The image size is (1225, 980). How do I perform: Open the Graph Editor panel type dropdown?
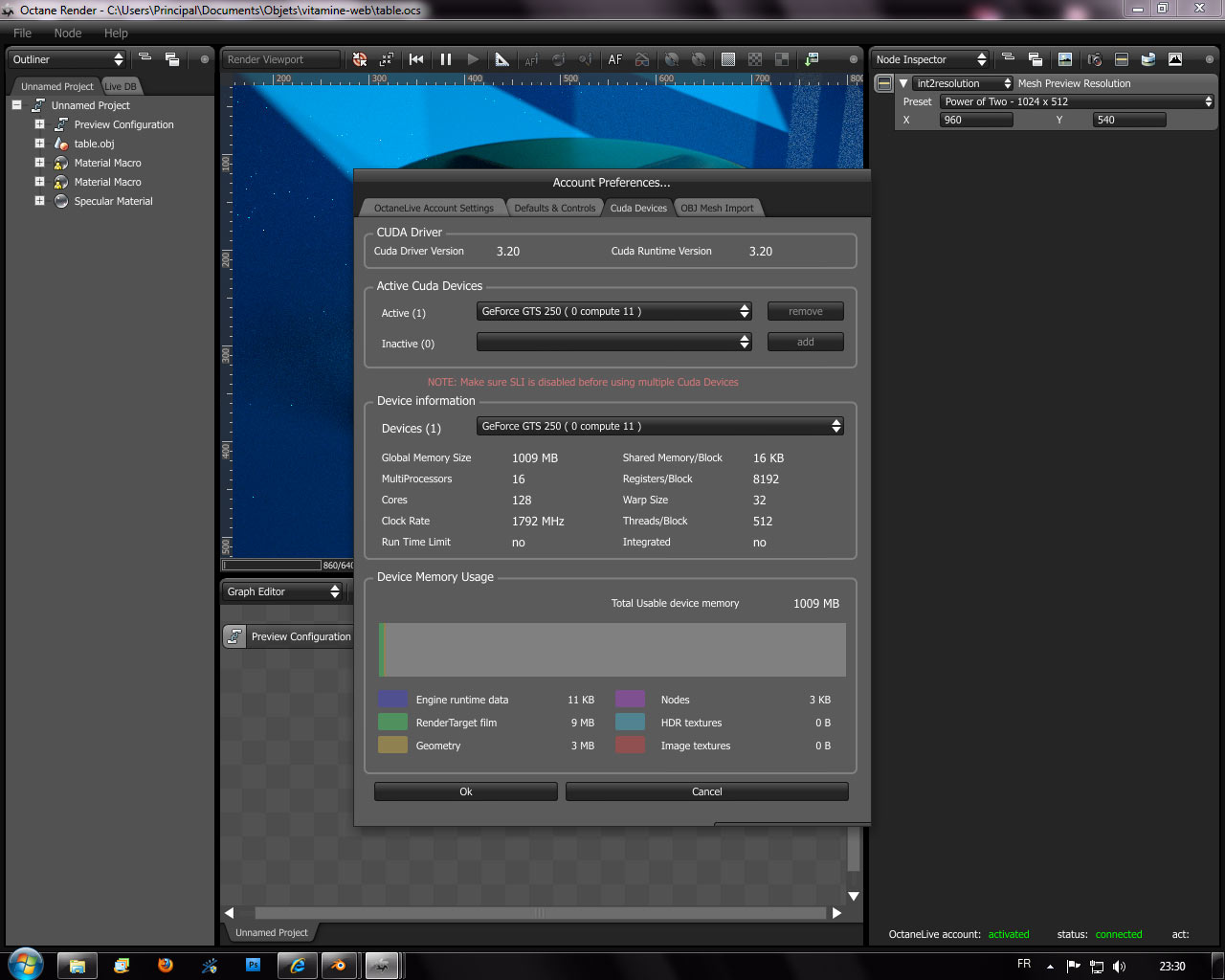coord(282,591)
